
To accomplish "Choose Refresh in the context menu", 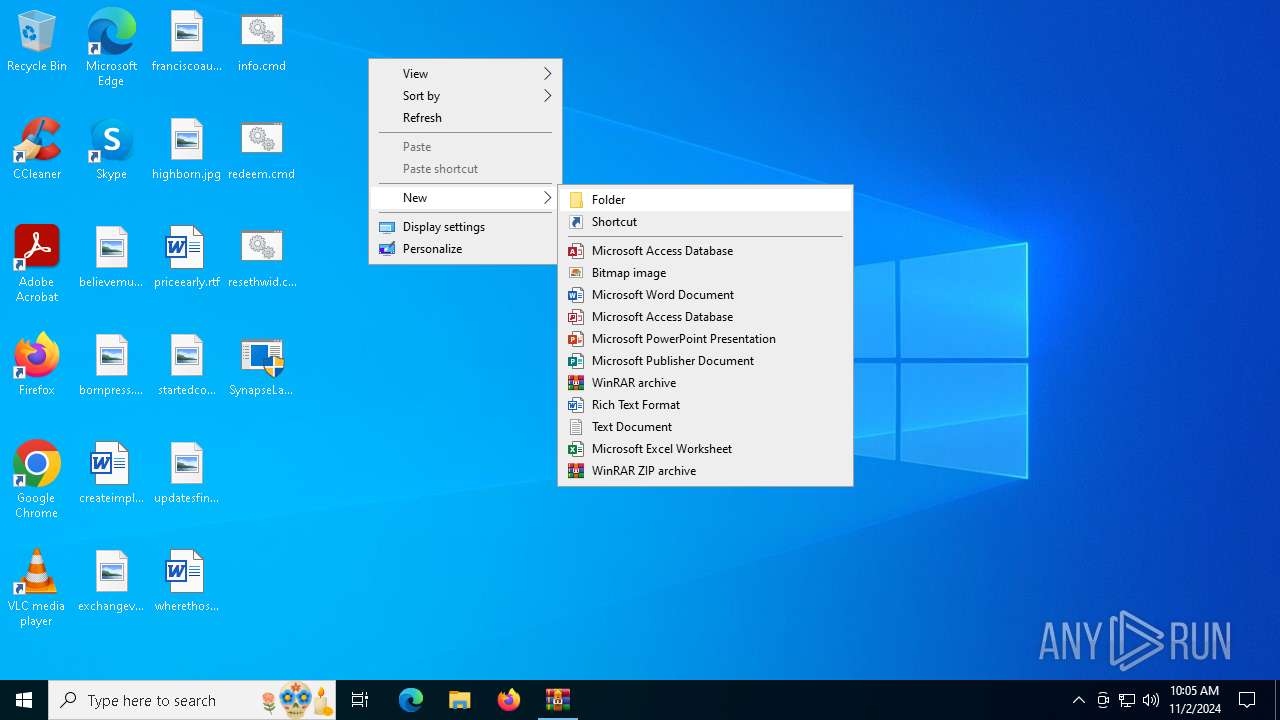I will point(465,118).
